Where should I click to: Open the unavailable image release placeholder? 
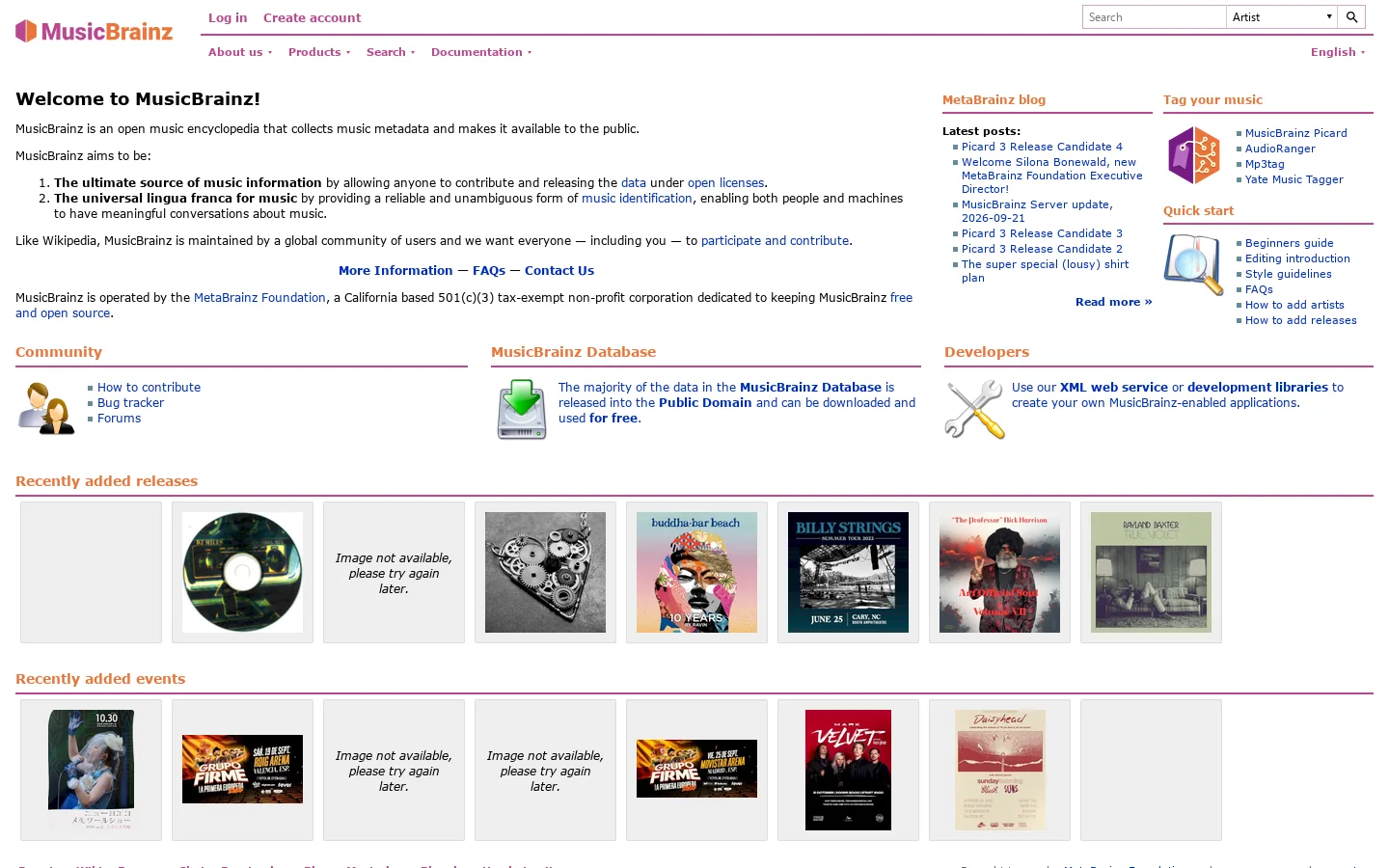click(394, 573)
